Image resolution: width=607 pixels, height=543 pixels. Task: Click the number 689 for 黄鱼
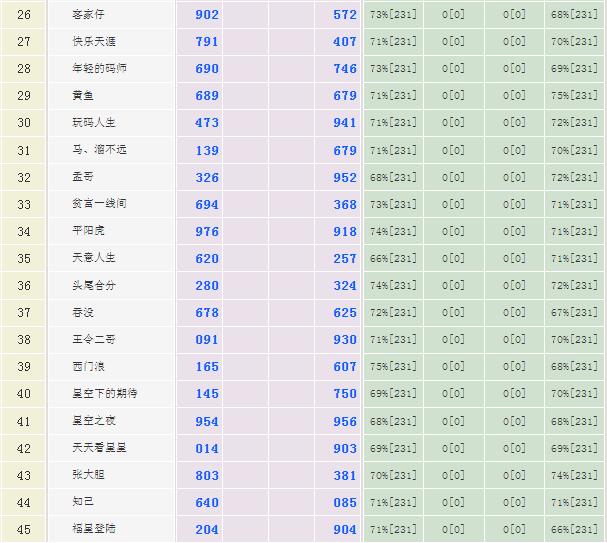pyautogui.click(x=207, y=96)
